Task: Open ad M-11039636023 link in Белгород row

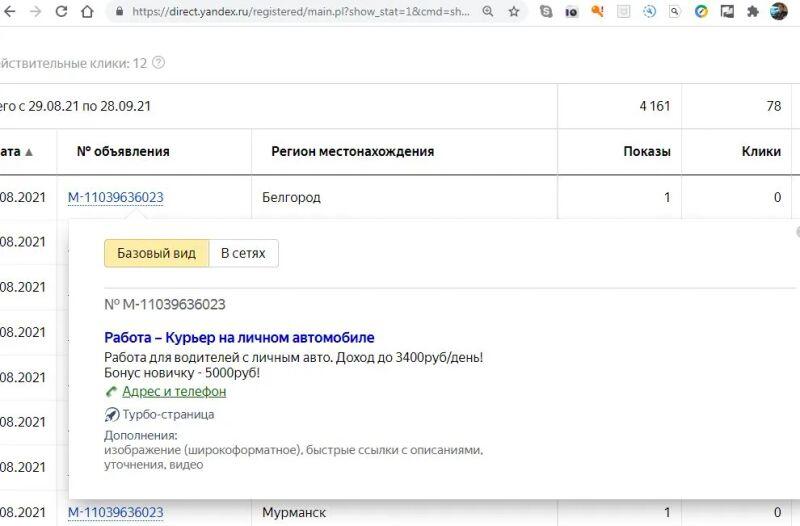Action: (x=115, y=198)
